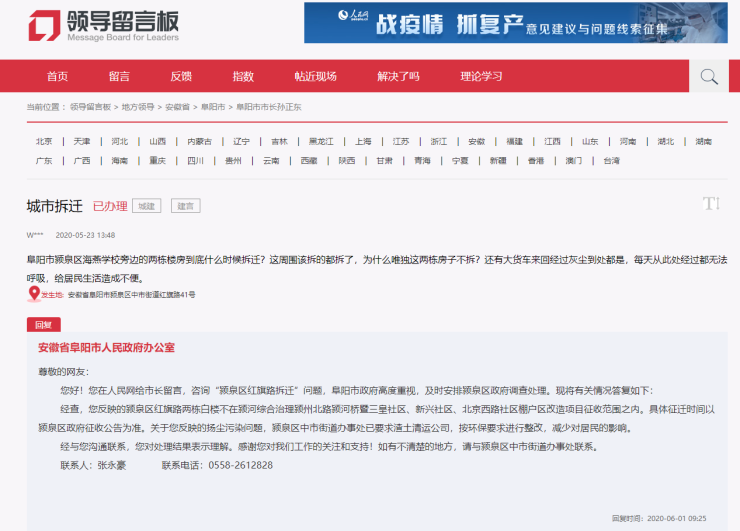Image resolution: width=740 pixels, height=531 pixels.
Task: Select the 福建 province link
Action: pos(514,141)
